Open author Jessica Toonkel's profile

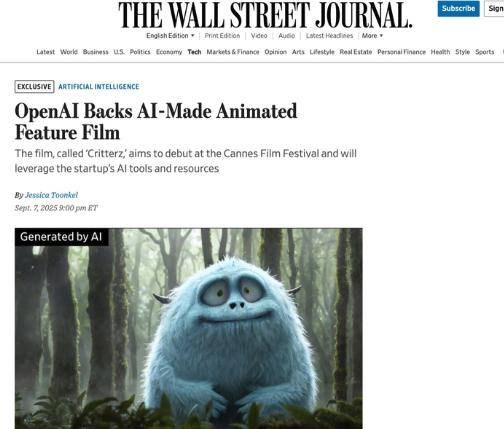(51, 195)
